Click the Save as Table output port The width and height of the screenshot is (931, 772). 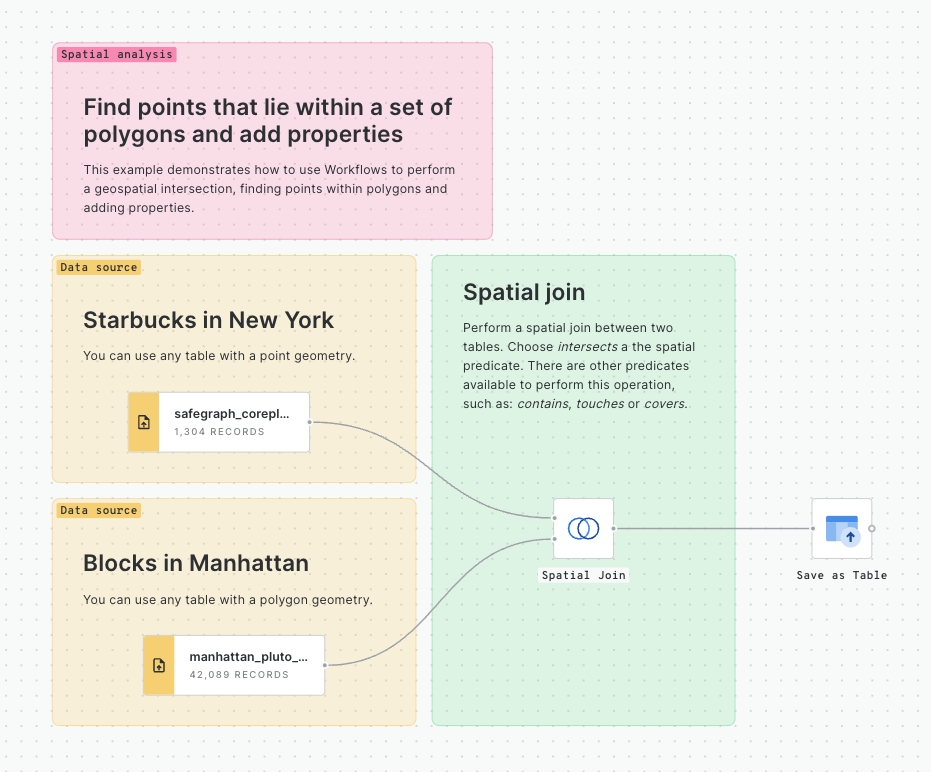[872, 528]
